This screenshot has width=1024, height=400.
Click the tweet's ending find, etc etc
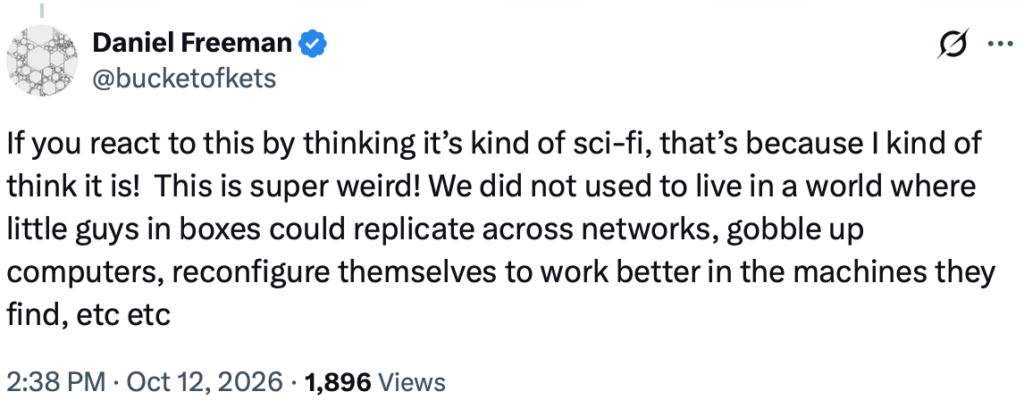88,316
